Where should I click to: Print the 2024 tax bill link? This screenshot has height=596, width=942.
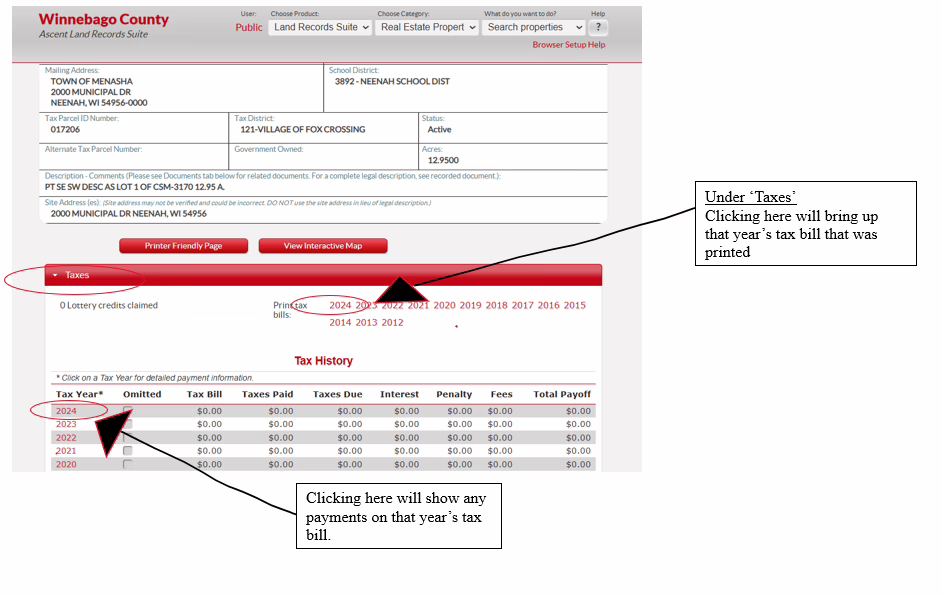tap(340, 306)
